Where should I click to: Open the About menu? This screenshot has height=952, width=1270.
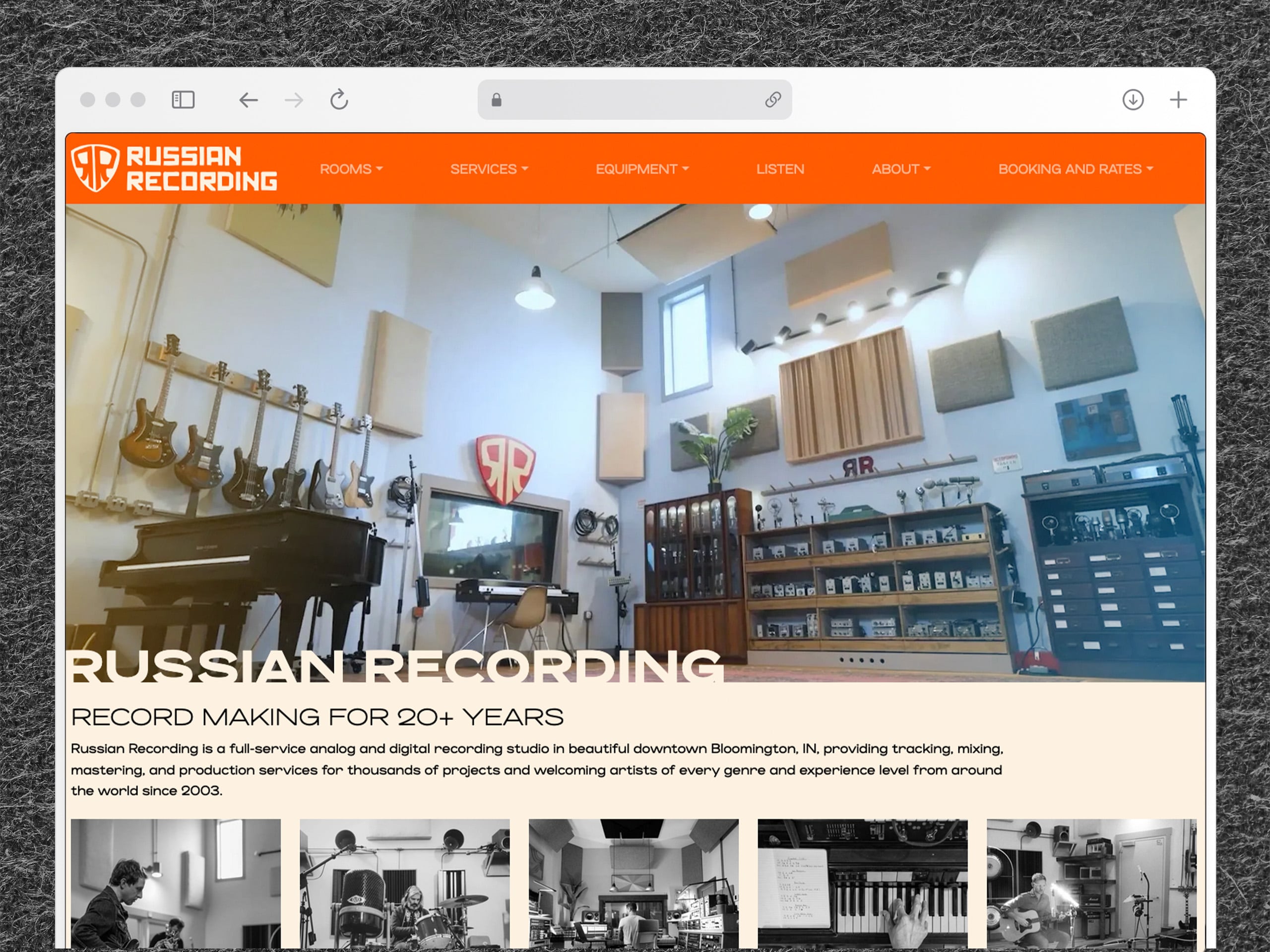tap(900, 169)
